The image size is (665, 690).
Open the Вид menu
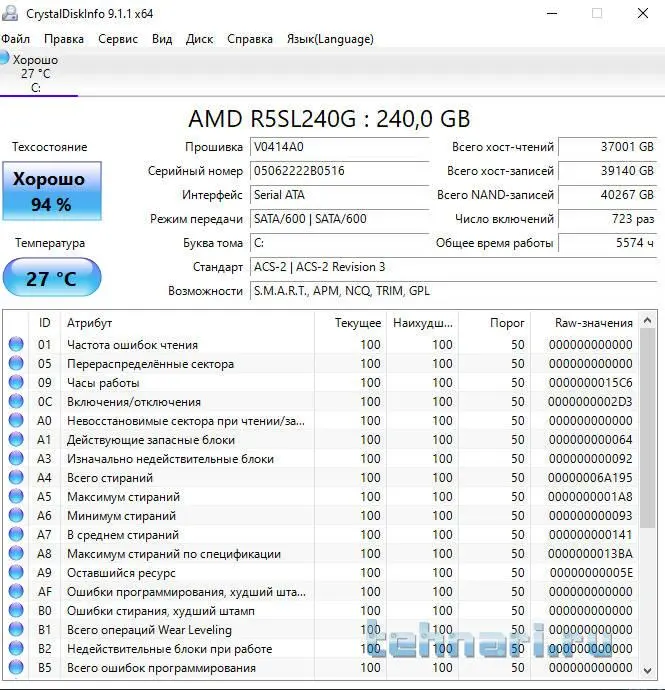pyautogui.click(x=162, y=39)
